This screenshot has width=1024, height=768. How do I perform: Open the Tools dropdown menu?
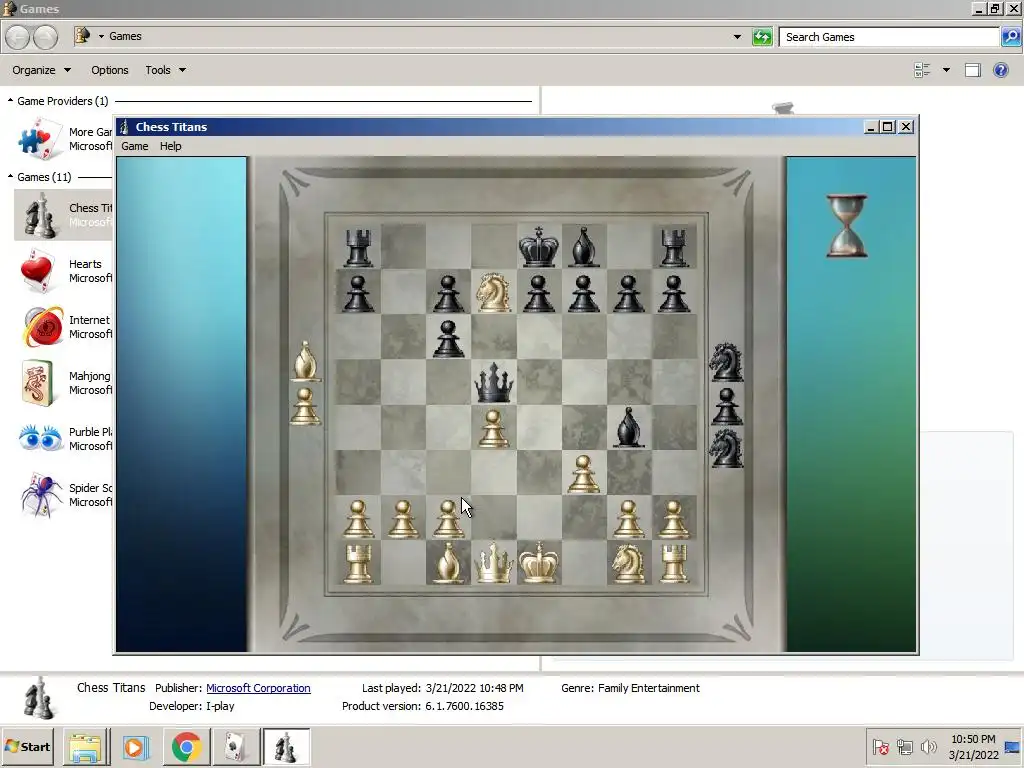165,70
